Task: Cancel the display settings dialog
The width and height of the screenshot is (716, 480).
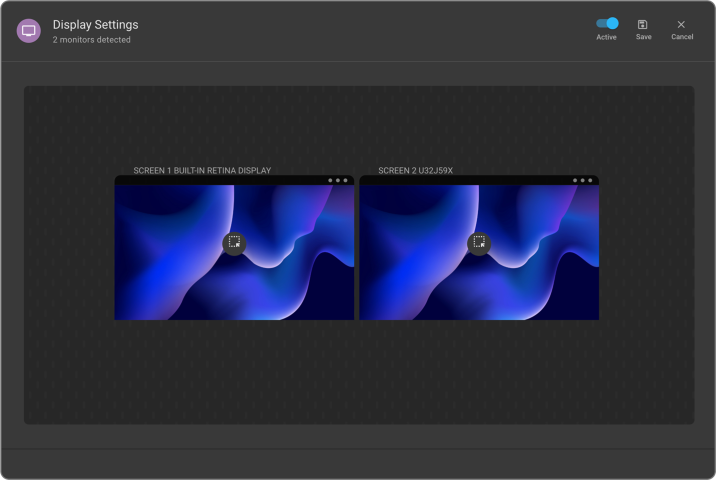Action: [681, 30]
